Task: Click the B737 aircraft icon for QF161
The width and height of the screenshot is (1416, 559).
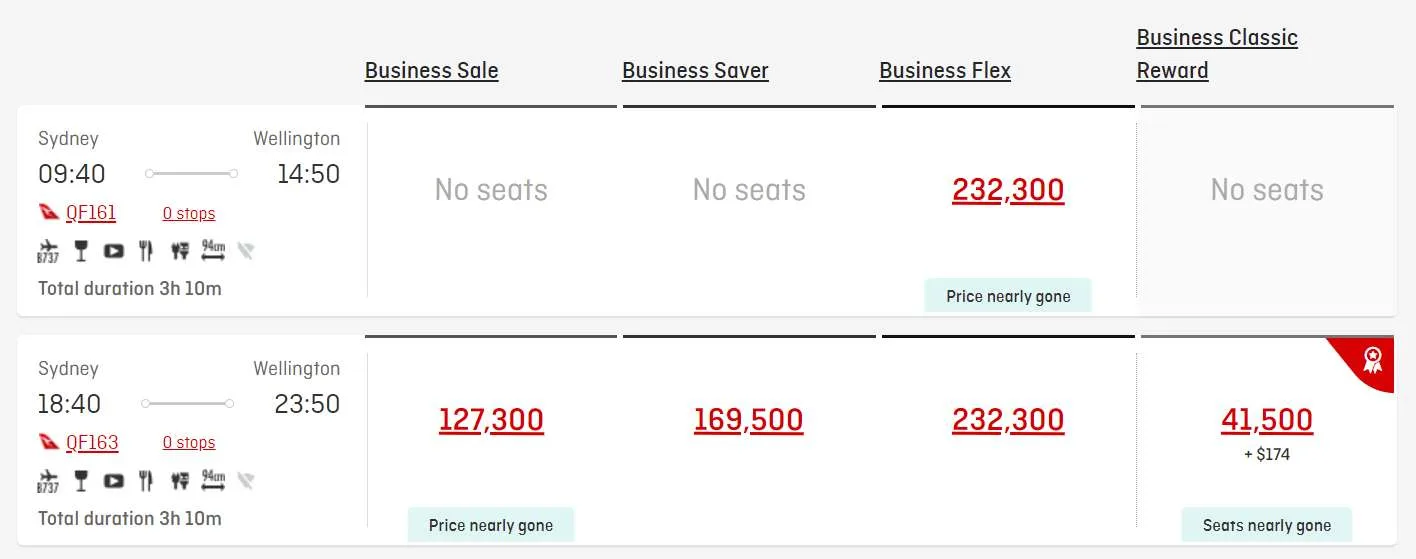Action: (47, 251)
